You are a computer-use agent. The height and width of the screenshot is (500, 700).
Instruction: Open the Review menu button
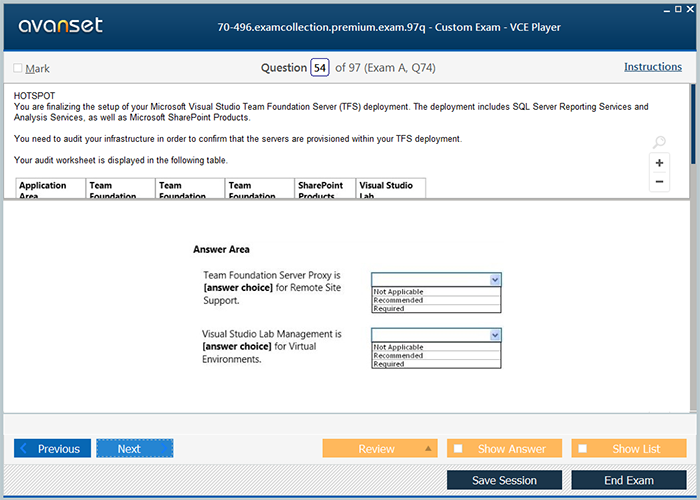pos(380,448)
